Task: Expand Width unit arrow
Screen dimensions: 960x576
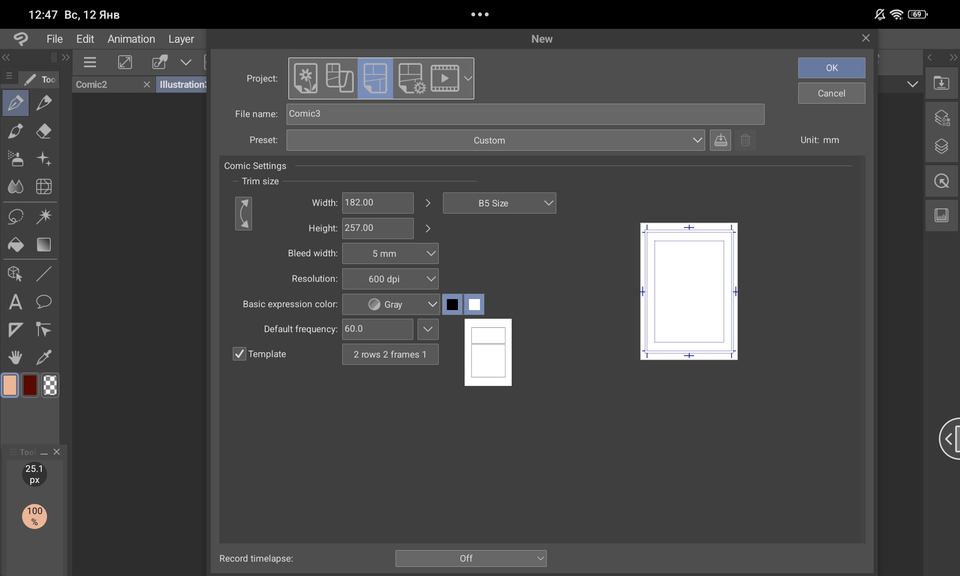Action: 428,203
